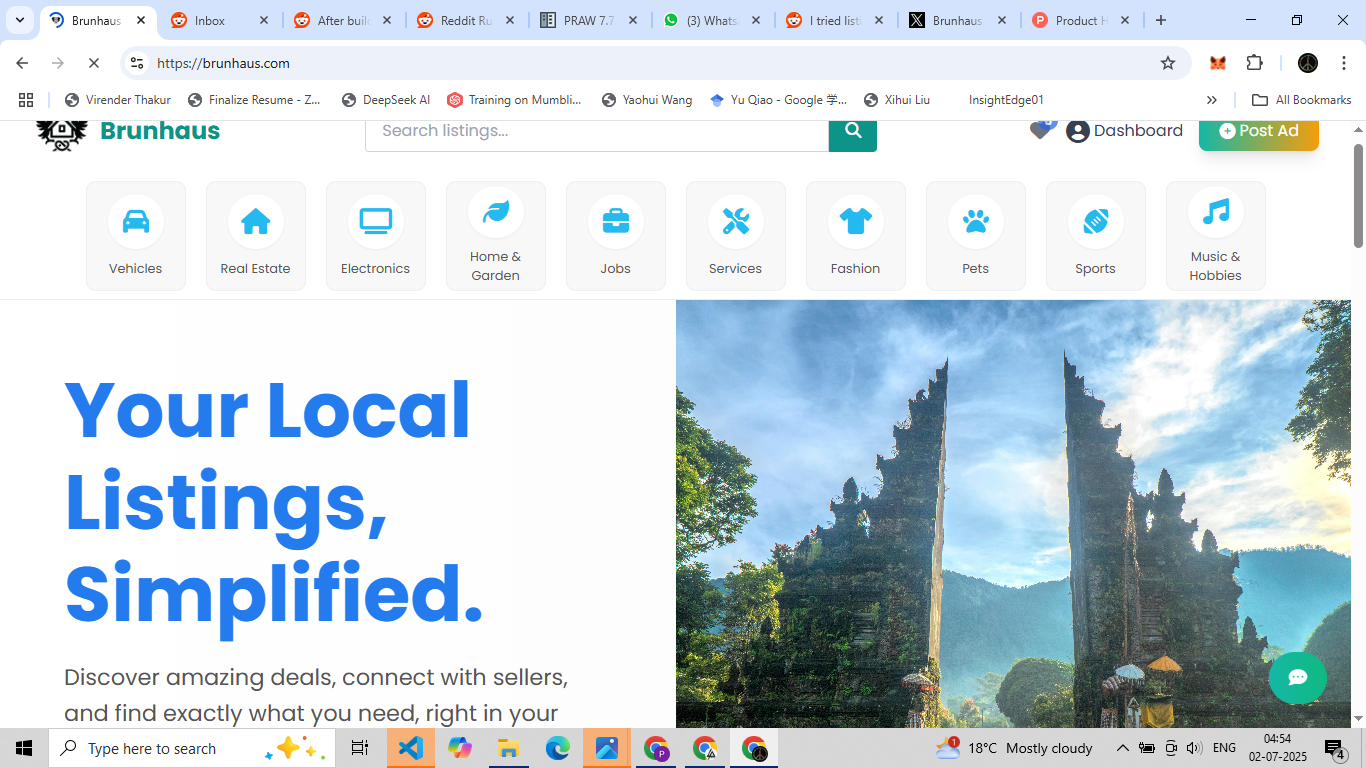Screen dimensions: 1366x768
Task: Open the Xihui Liu bookmark
Action: tap(897, 100)
